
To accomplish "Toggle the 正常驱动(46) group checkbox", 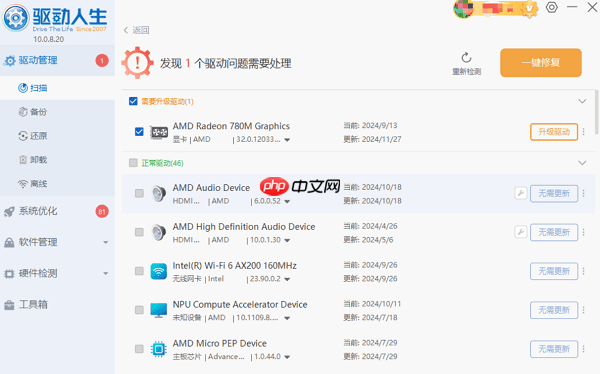I will coord(133,163).
